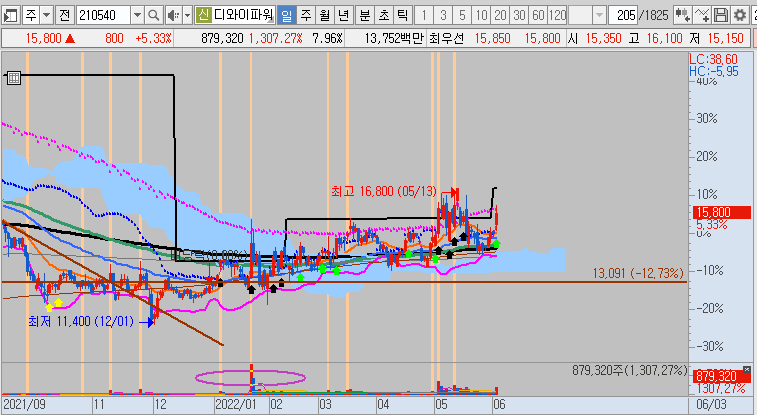
Task: Switch to the second chart tab 초
Action: (384, 15)
